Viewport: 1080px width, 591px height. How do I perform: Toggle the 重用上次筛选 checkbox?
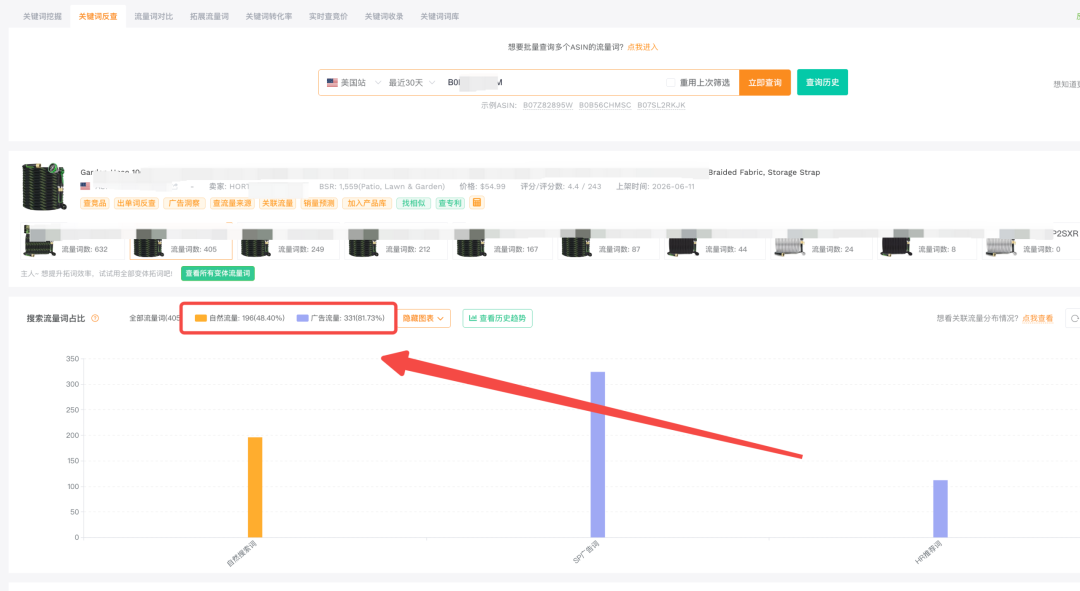pyautogui.click(x=670, y=83)
